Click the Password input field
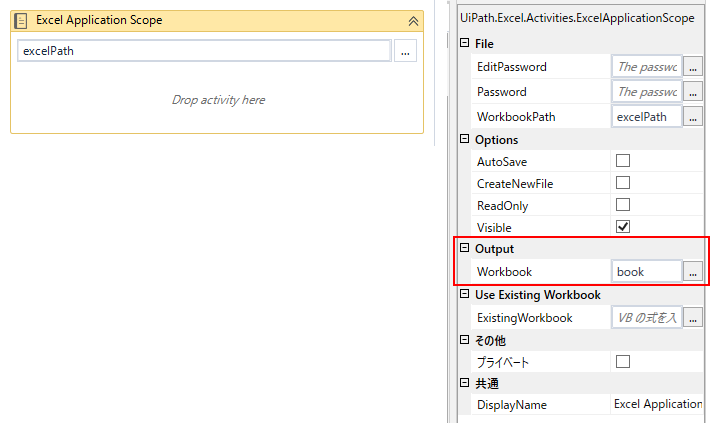 tap(646, 92)
